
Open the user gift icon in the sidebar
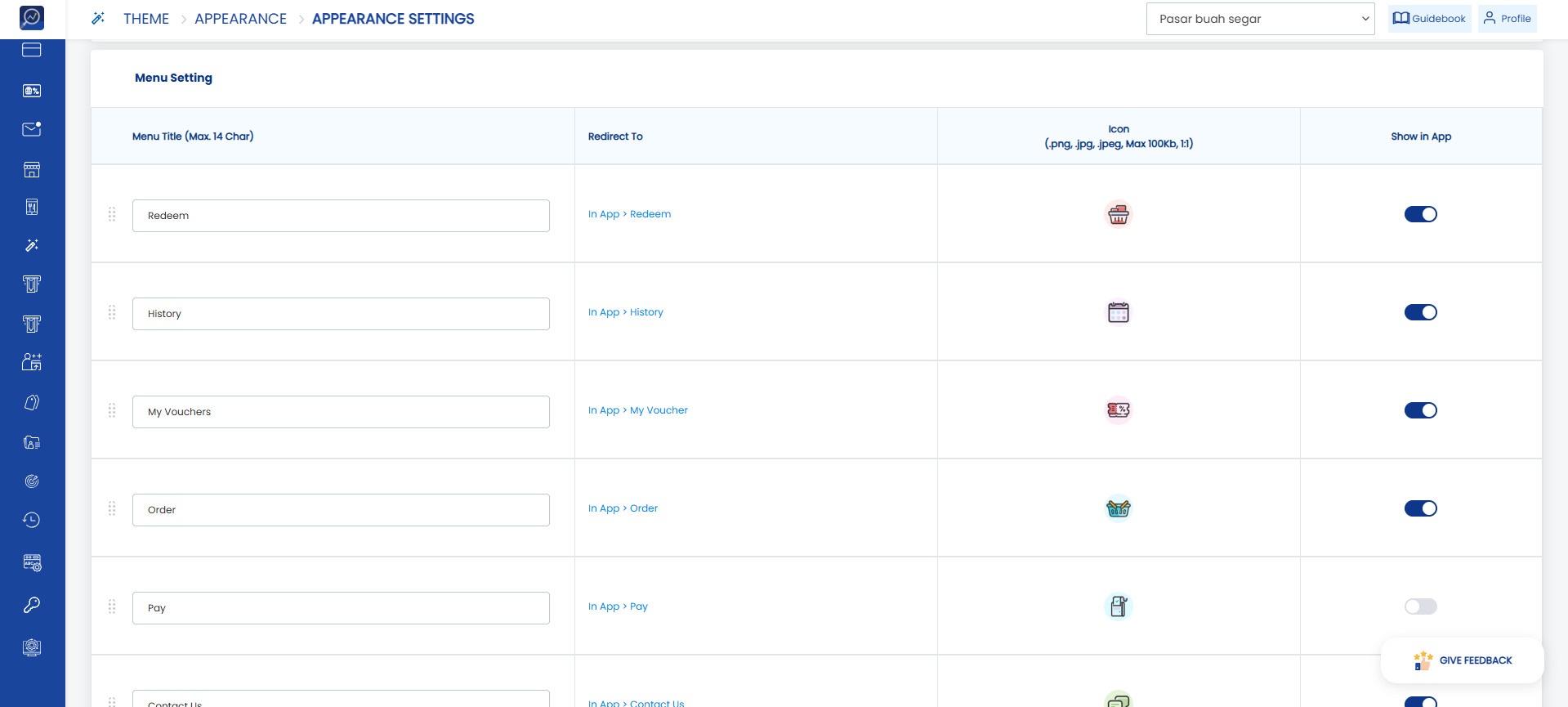pos(32,362)
